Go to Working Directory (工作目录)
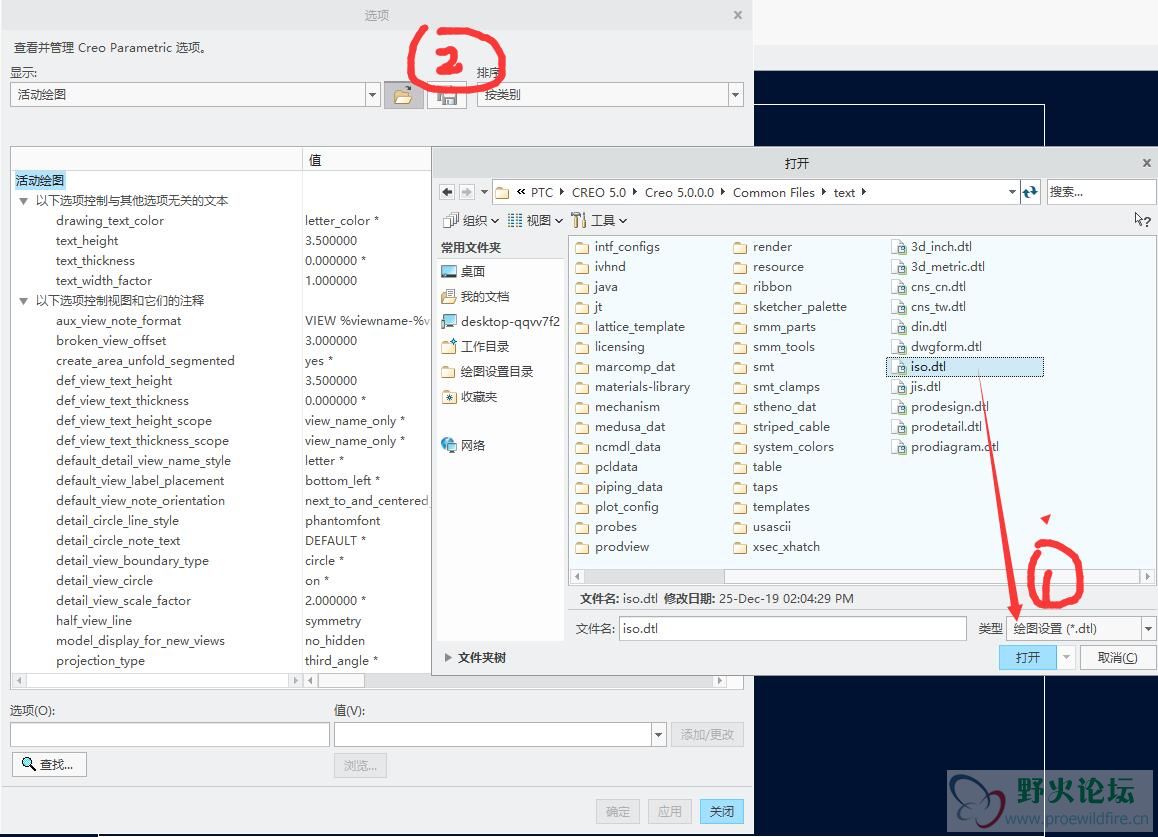The height and width of the screenshot is (837, 1158). point(475,346)
